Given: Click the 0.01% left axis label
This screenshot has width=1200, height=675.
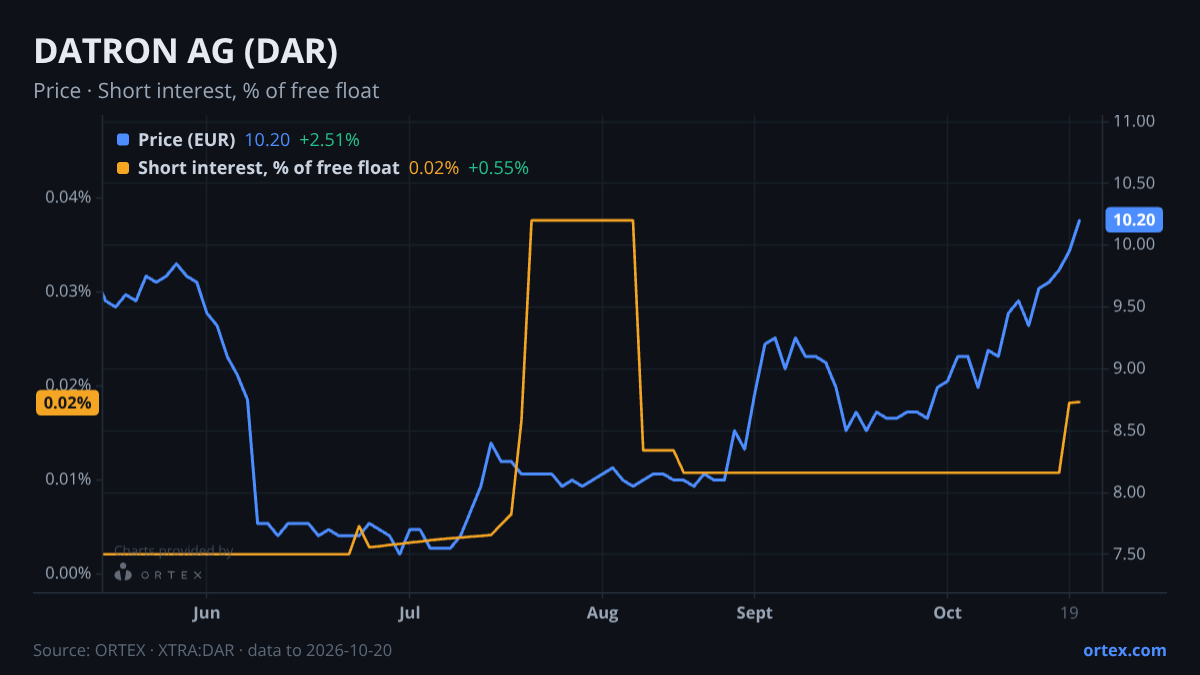Looking at the screenshot, I should click(68, 479).
